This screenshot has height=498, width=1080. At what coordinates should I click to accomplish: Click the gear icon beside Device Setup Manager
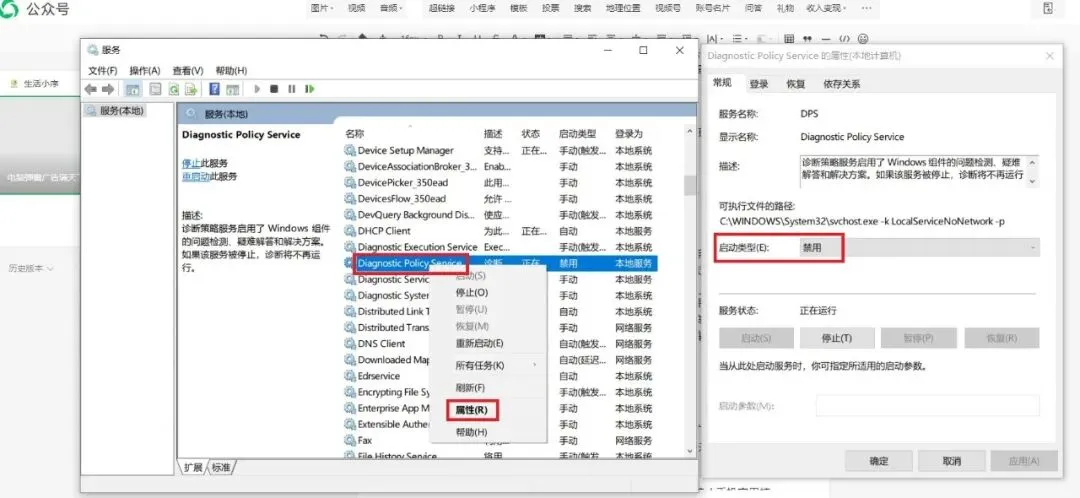[350, 150]
